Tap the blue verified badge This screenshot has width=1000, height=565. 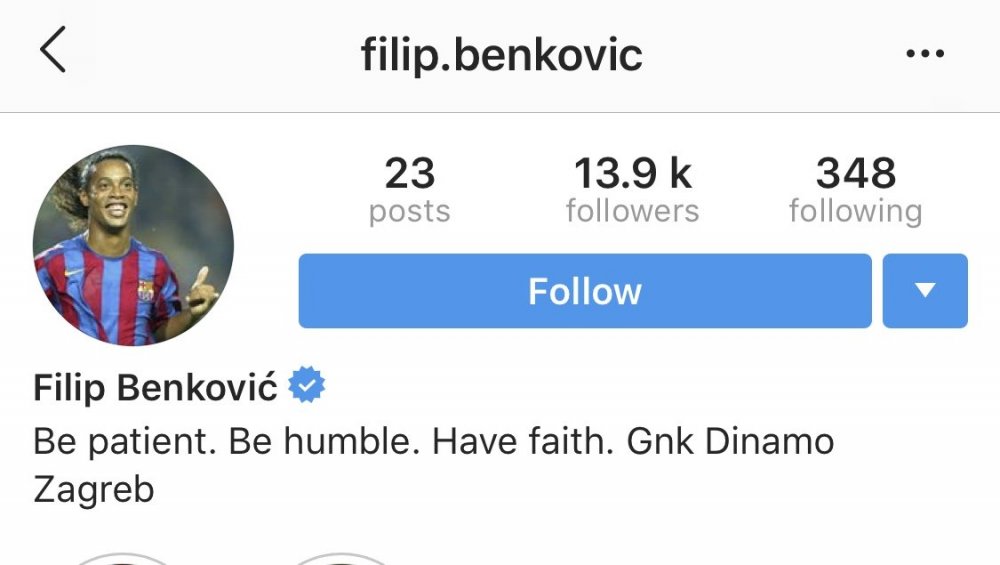307,385
